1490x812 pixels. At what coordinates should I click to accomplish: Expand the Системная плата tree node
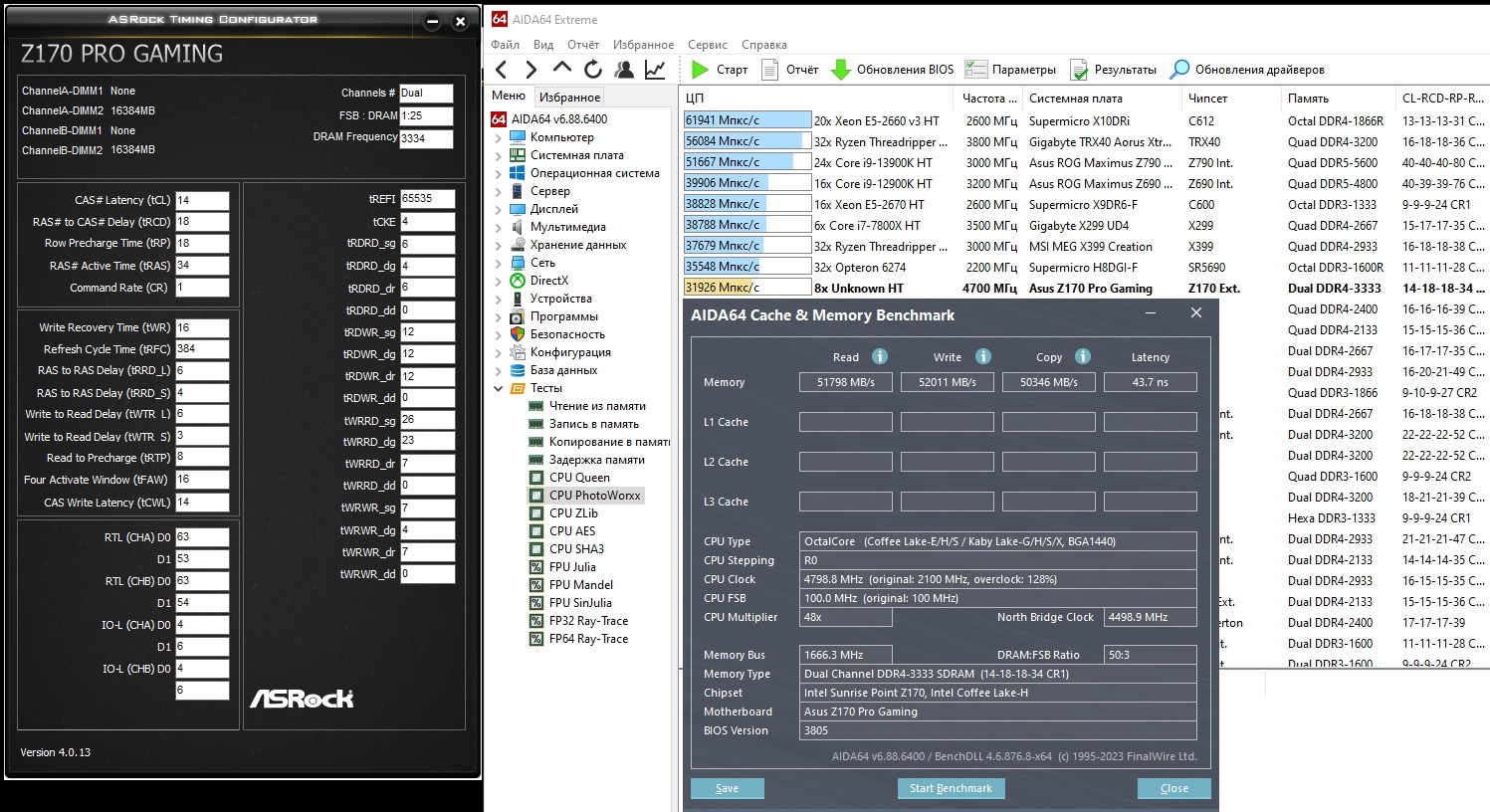click(499, 156)
